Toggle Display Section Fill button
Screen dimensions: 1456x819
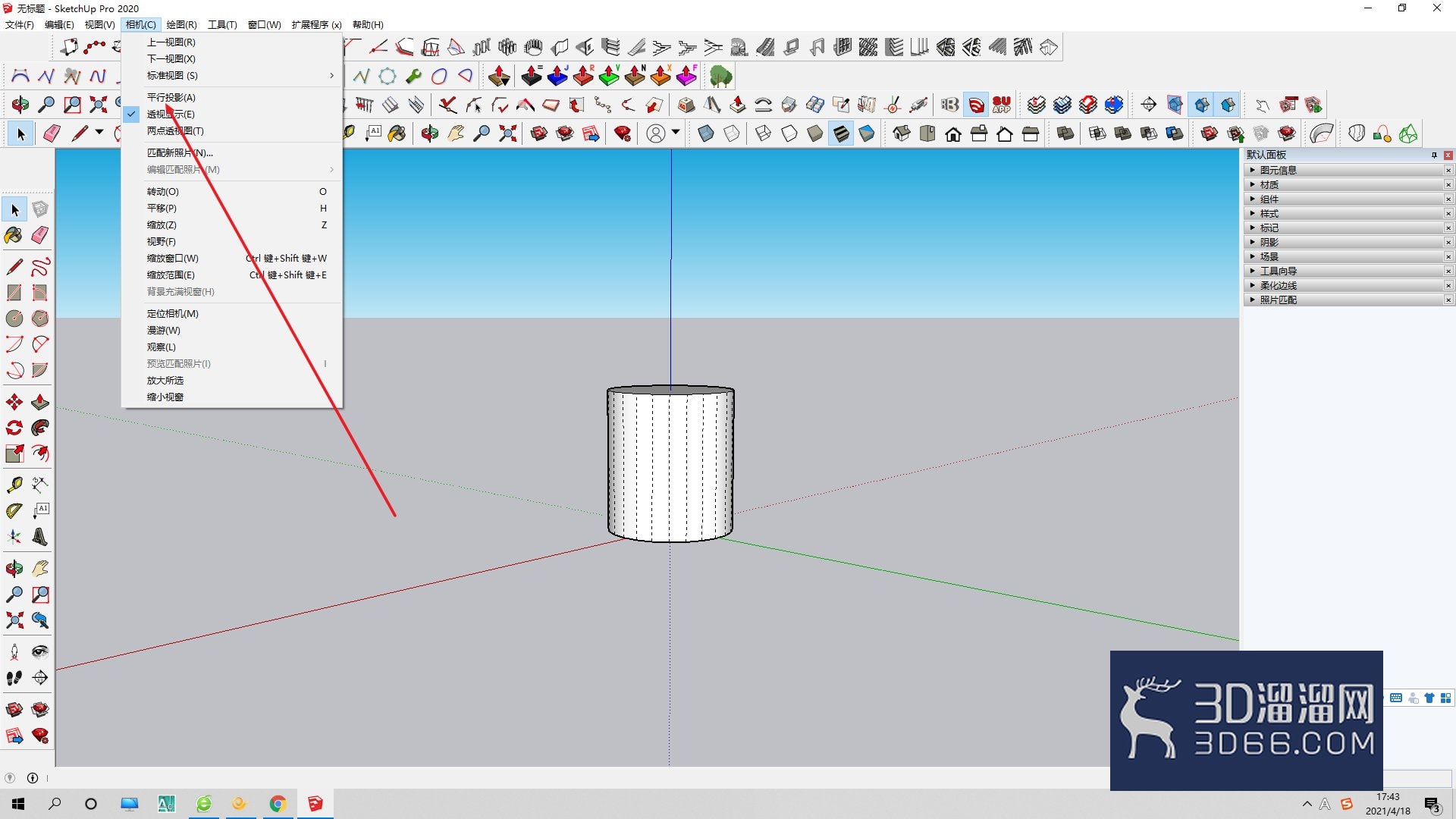1228,105
